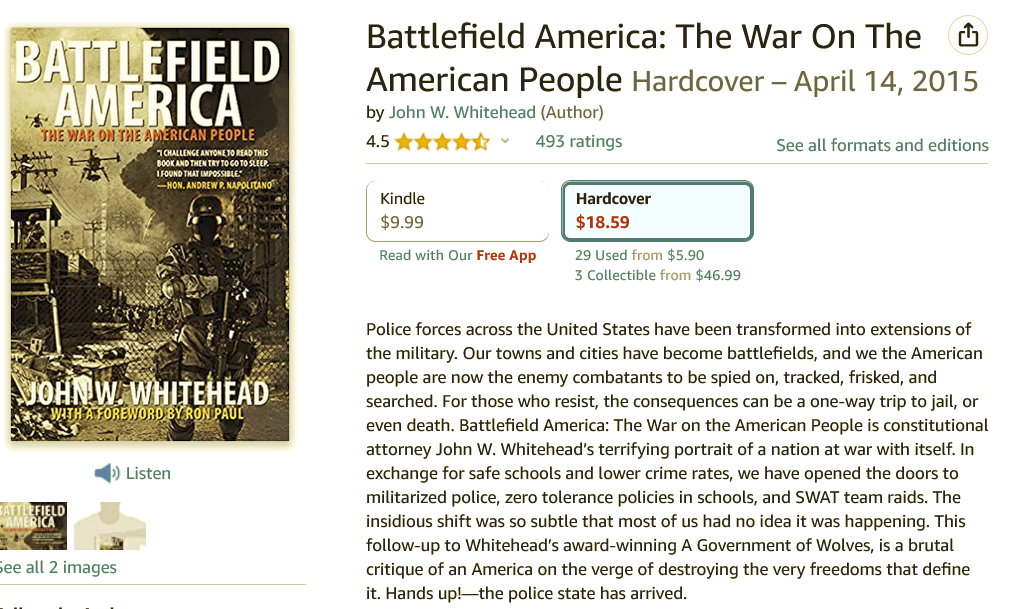
Task: Click the Listen text link
Action: coord(148,473)
